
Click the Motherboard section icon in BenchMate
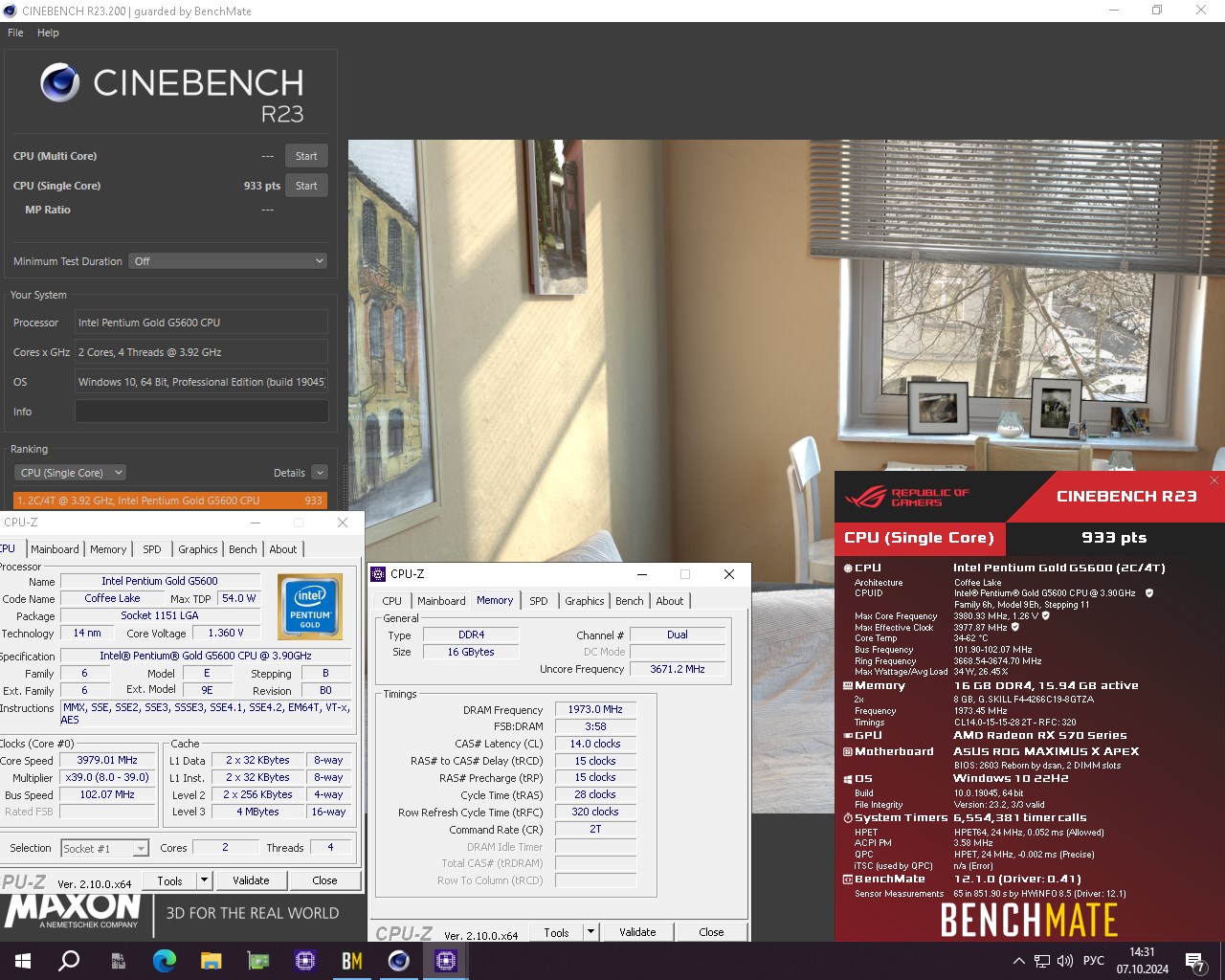[848, 752]
